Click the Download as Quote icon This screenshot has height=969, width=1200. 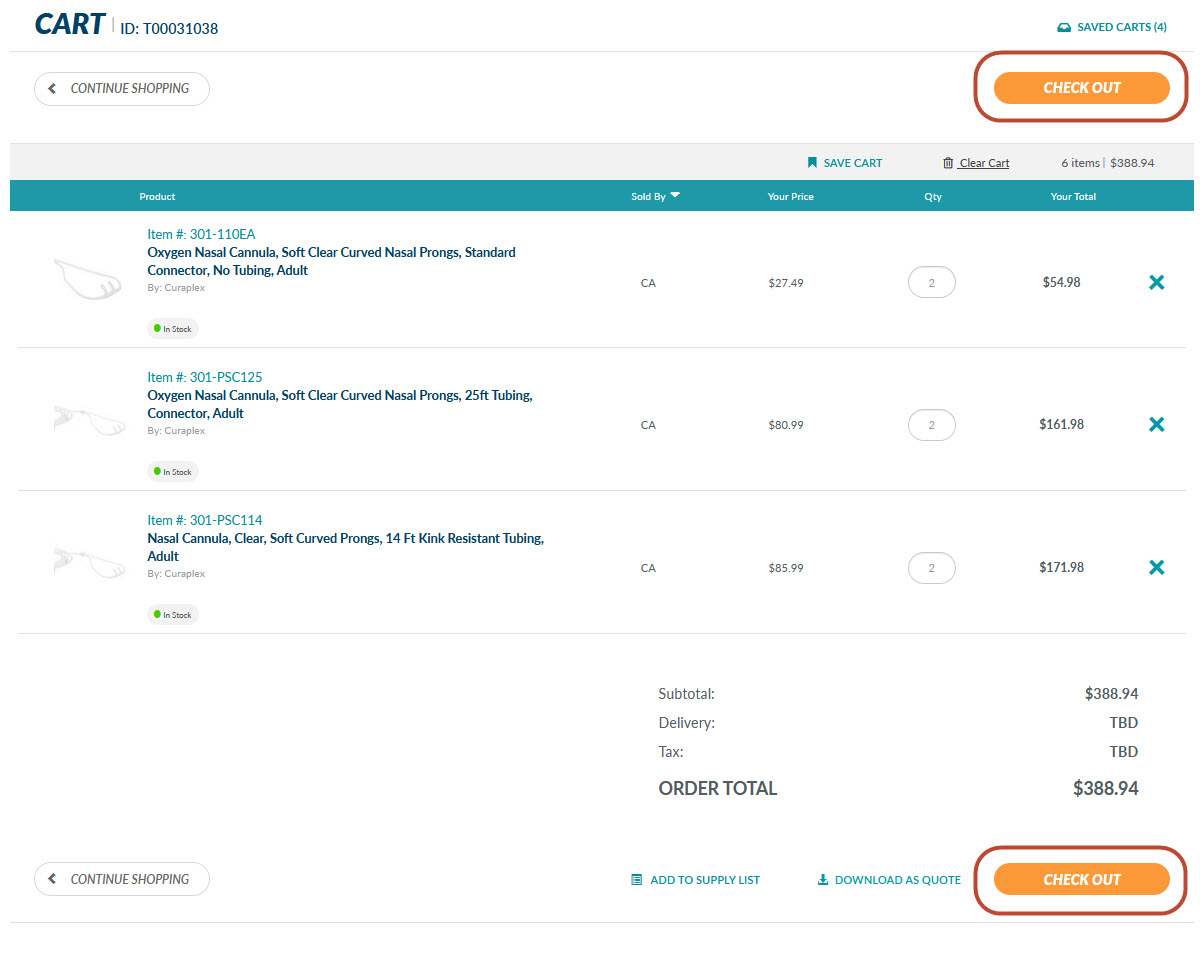[x=823, y=880]
